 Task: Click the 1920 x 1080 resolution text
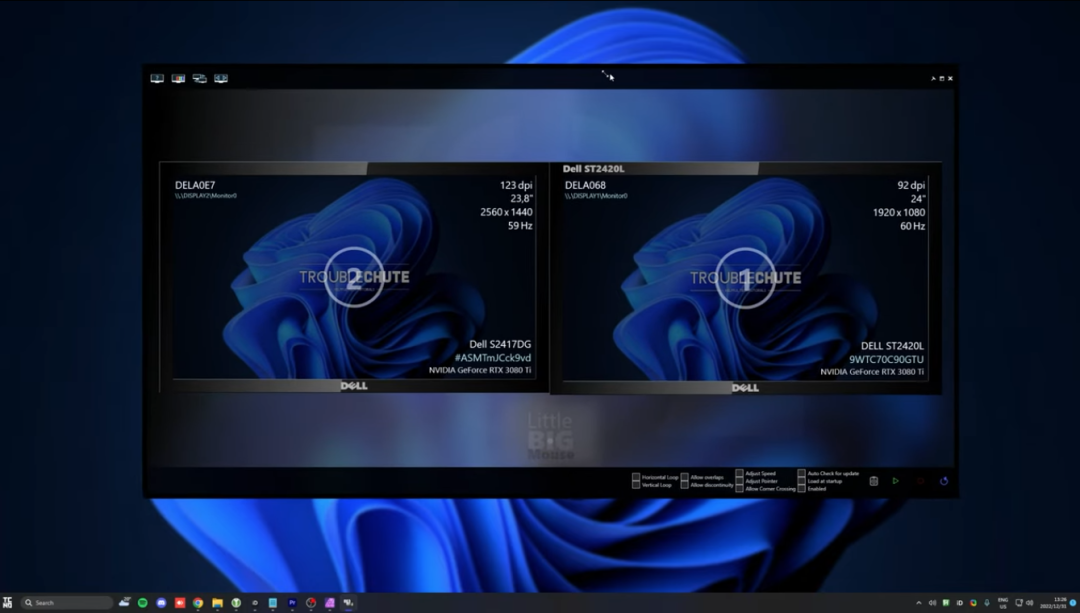tap(899, 212)
